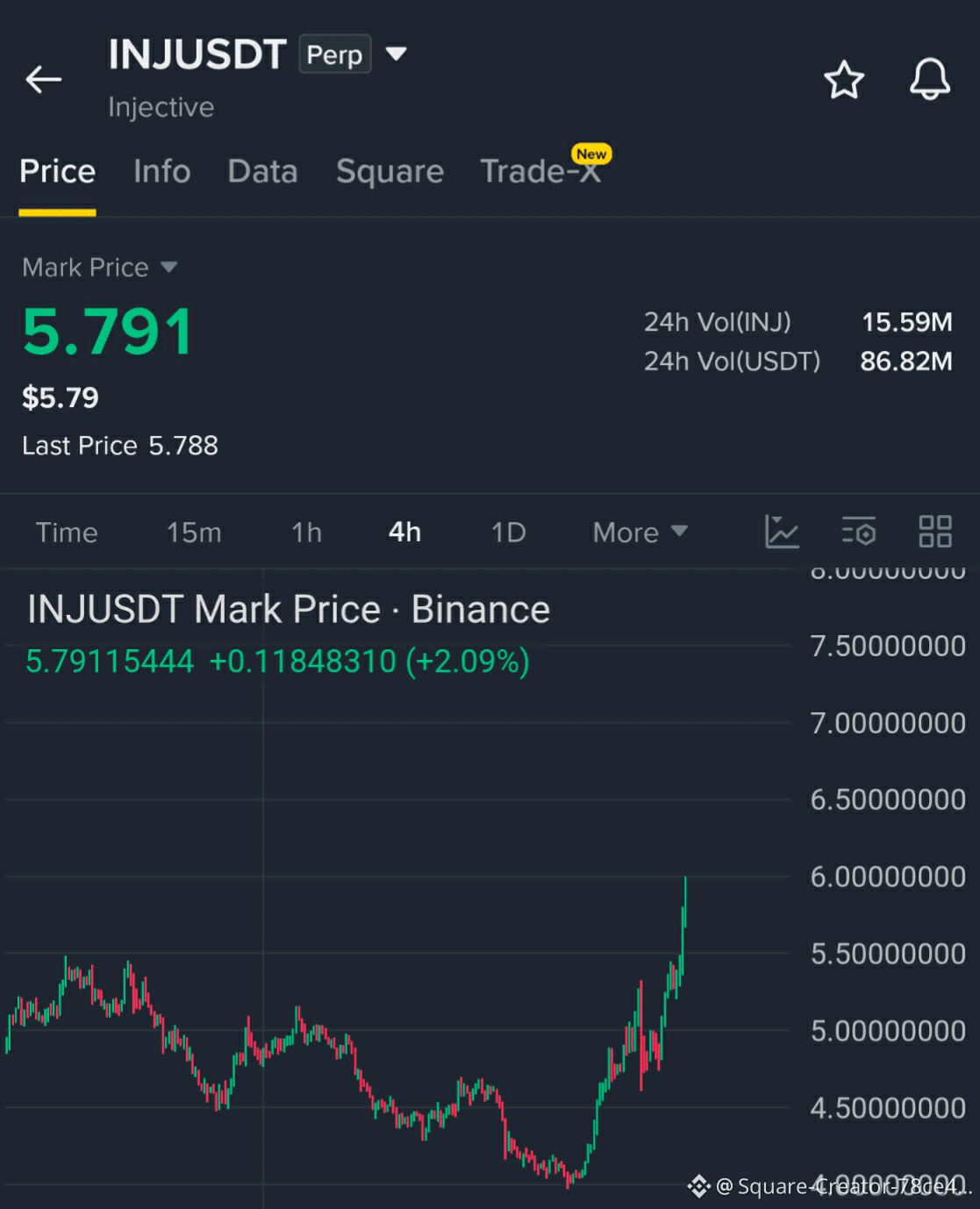Tap the 7.50000000 axis label
The image size is (980, 1209).
point(888,646)
